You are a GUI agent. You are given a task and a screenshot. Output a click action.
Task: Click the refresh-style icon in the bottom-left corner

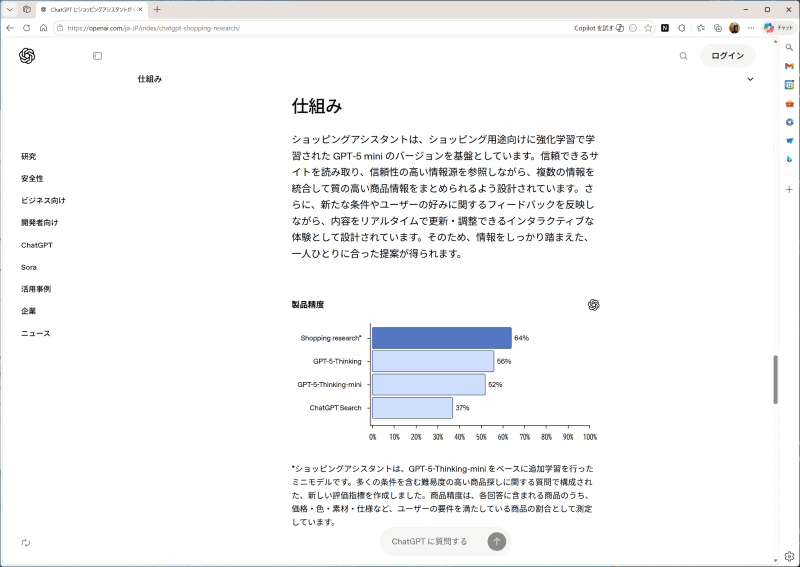(x=26, y=543)
